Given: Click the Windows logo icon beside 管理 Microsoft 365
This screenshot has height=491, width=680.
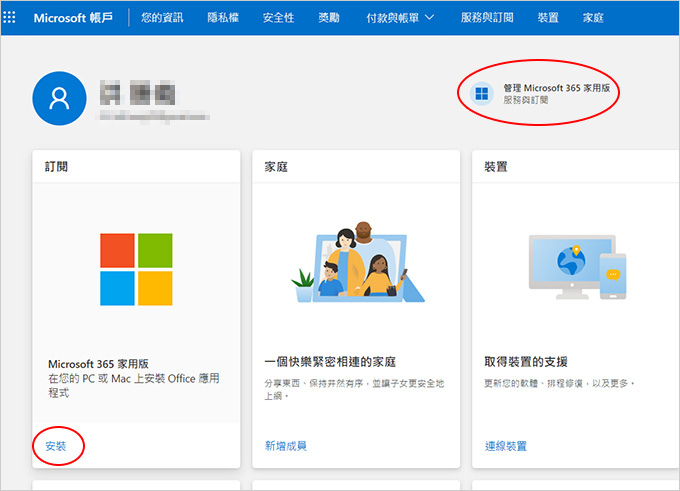Looking at the screenshot, I should coord(482,93).
